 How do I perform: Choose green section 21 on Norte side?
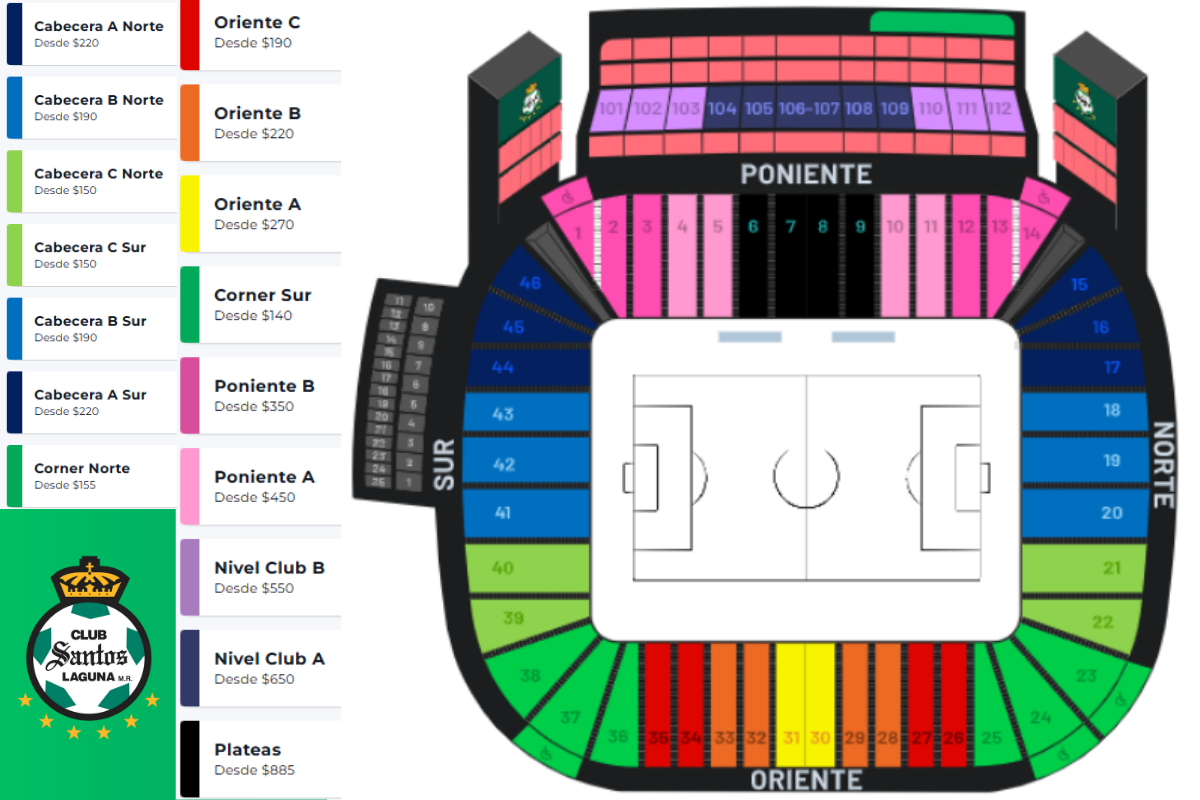(x=1110, y=568)
